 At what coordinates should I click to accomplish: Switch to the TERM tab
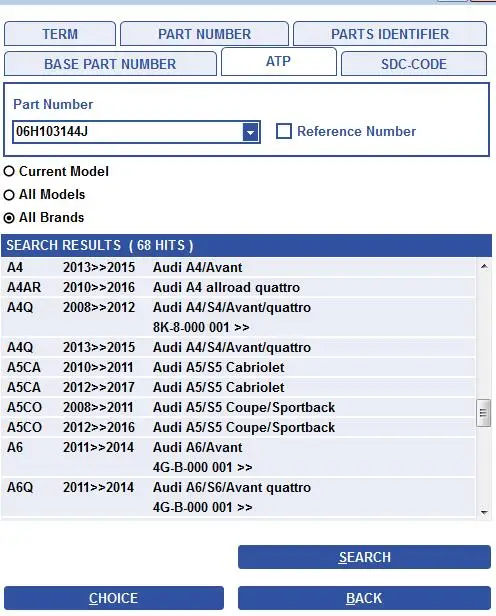click(x=60, y=34)
